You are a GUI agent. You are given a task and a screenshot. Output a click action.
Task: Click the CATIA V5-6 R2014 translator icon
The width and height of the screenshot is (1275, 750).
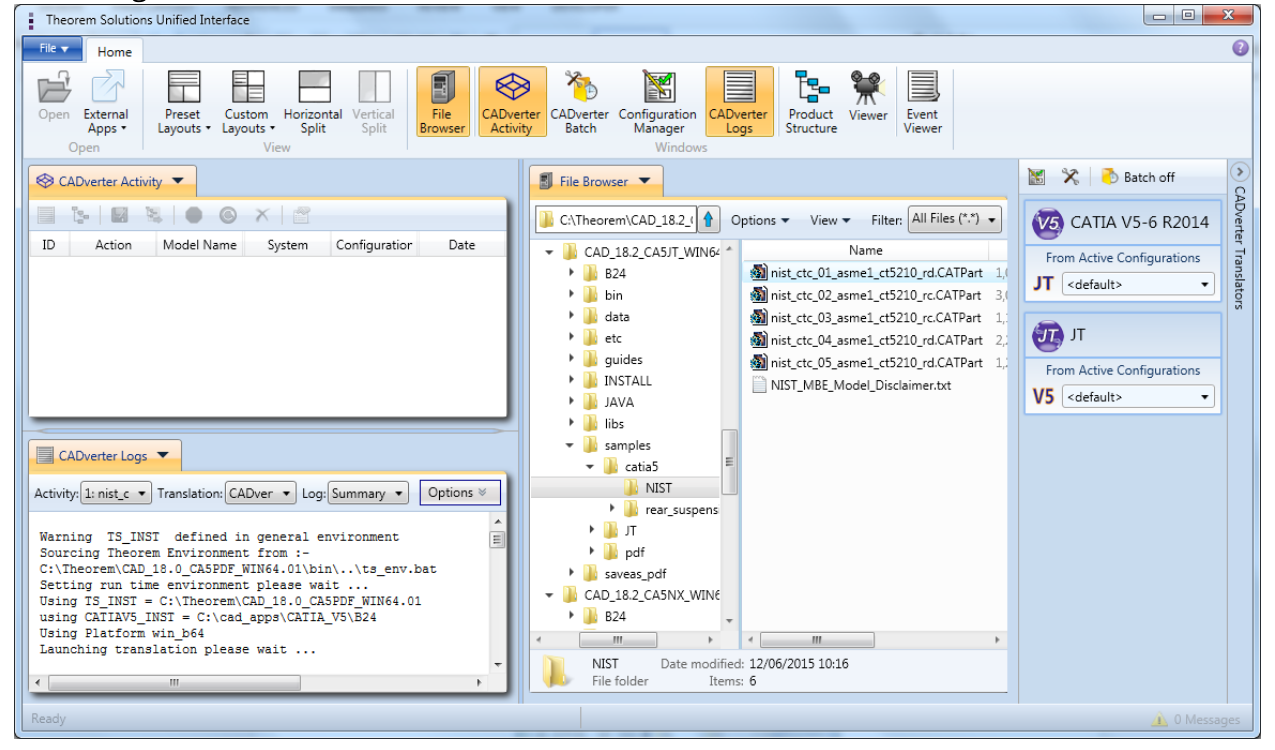(x=1047, y=222)
